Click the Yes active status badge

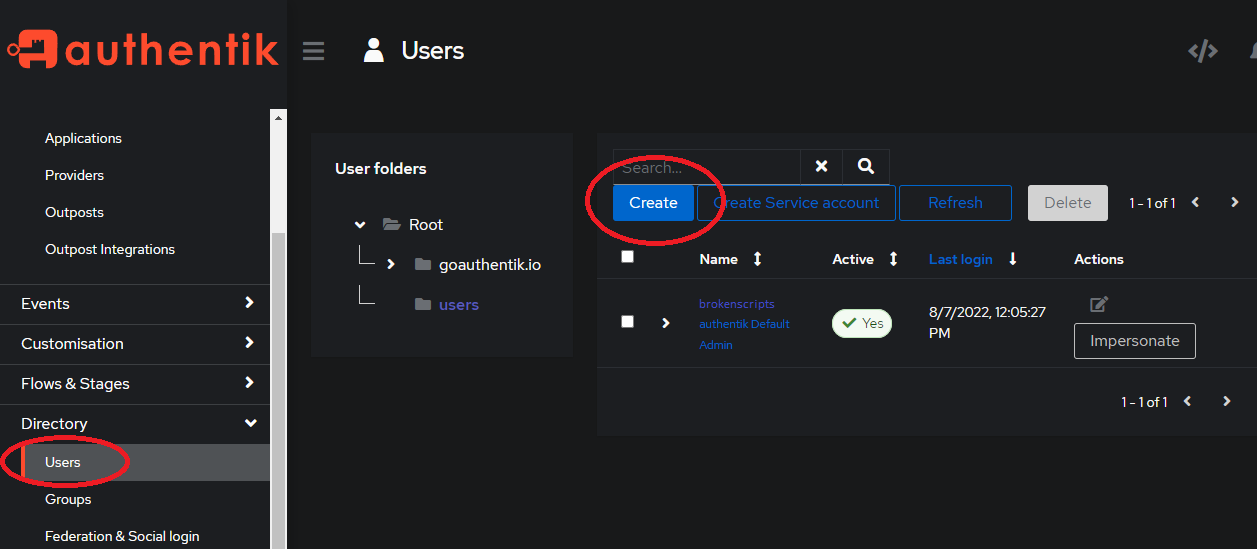(862, 323)
